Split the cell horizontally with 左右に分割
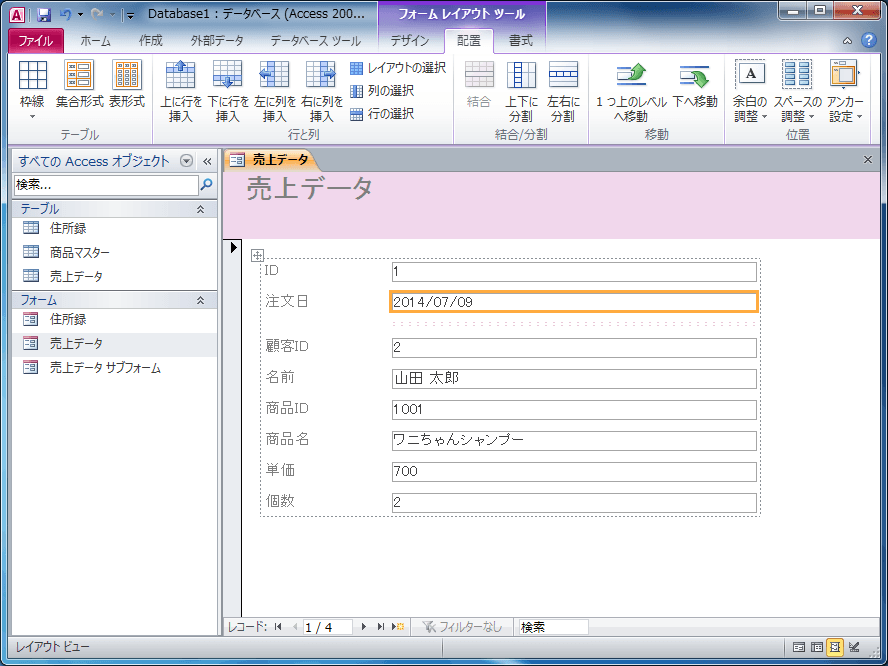This screenshot has width=888, height=666. click(563, 91)
